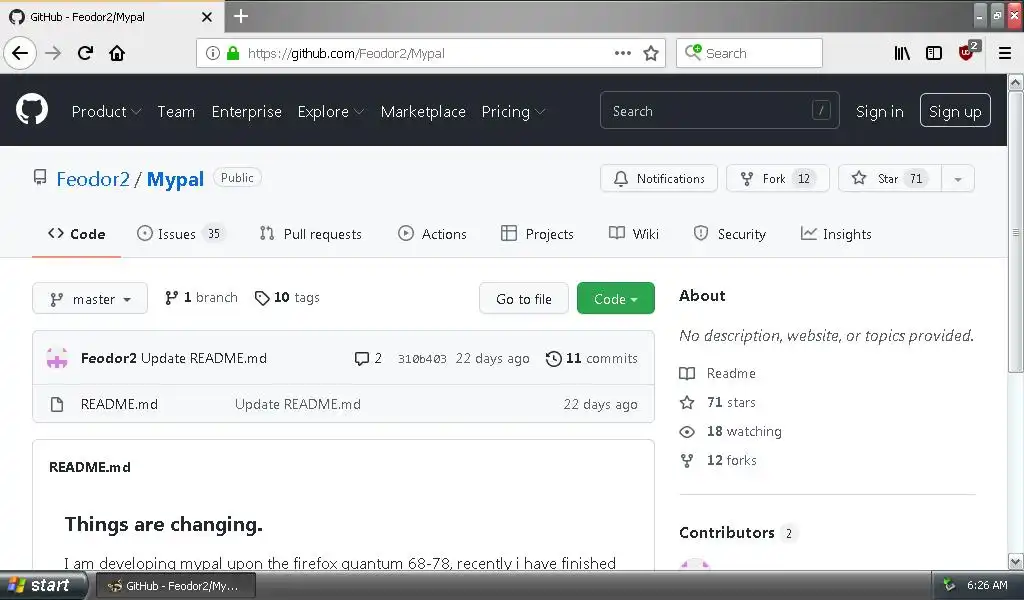Go back with the browser back arrow
Screen dimensions: 1024x600
click(20, 53)
